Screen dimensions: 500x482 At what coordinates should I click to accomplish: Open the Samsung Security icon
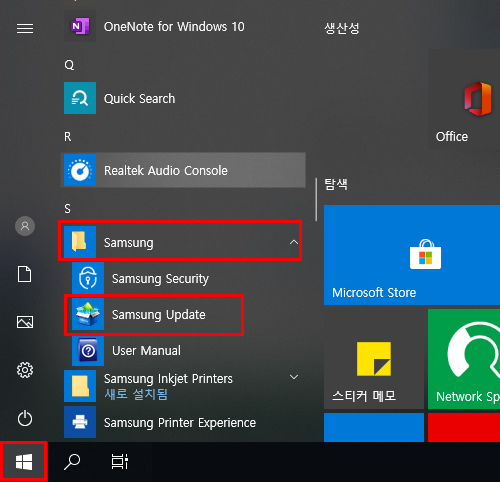(x=88, y=278)
